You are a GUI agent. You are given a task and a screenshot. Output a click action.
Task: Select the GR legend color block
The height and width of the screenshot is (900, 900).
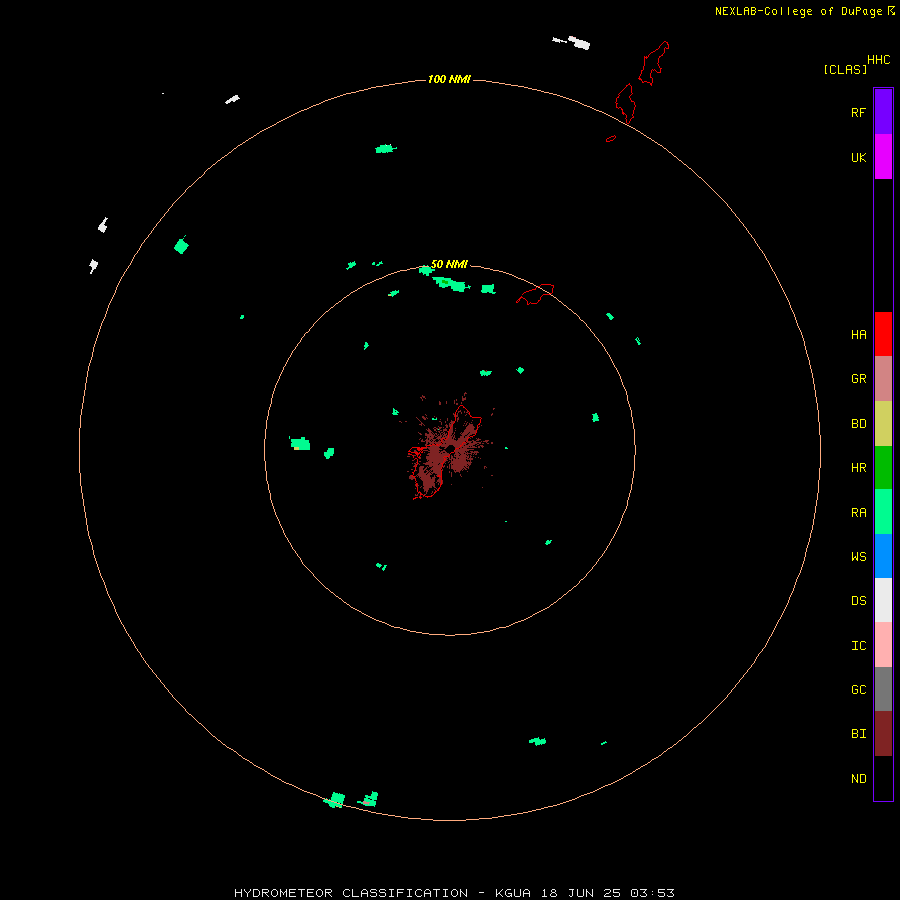(x=883, y=378)
